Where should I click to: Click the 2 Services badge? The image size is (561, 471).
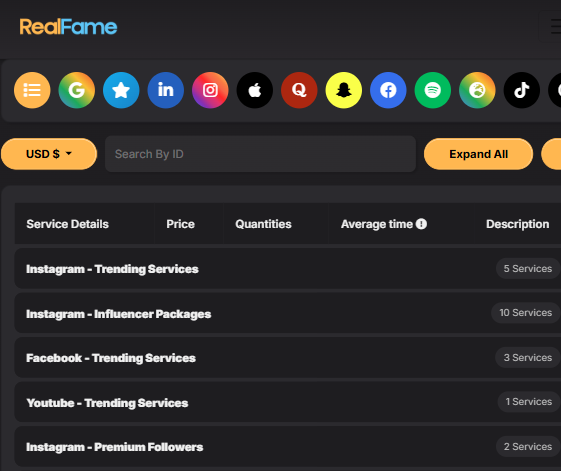(528, 447)
